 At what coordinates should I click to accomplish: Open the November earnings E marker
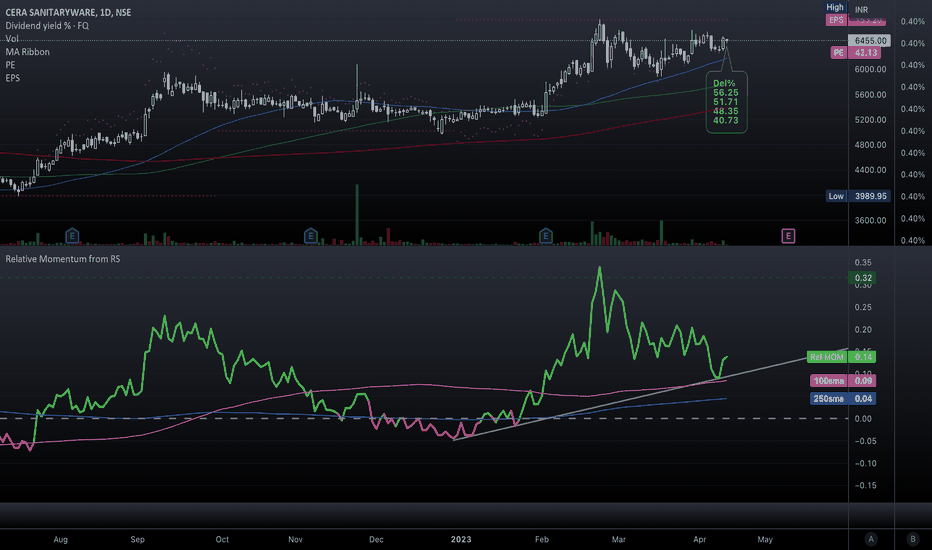click(310, 236)
